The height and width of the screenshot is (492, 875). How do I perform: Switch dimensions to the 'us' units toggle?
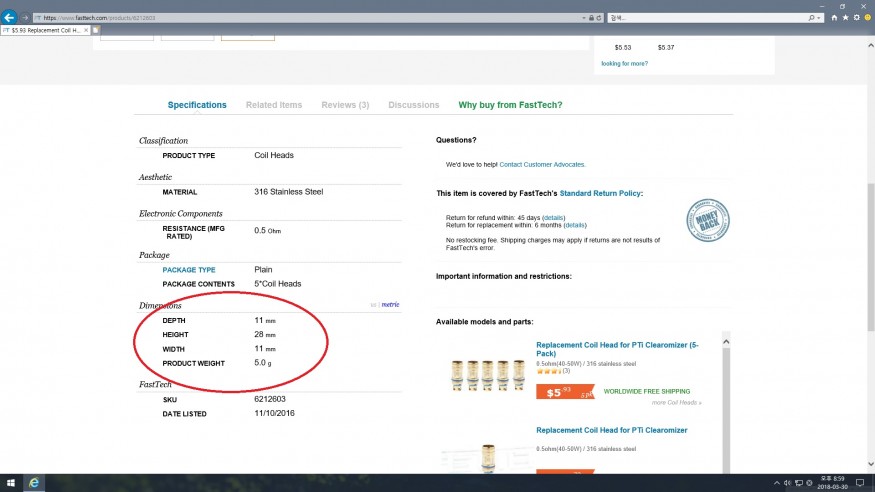[x=373, y=305]
